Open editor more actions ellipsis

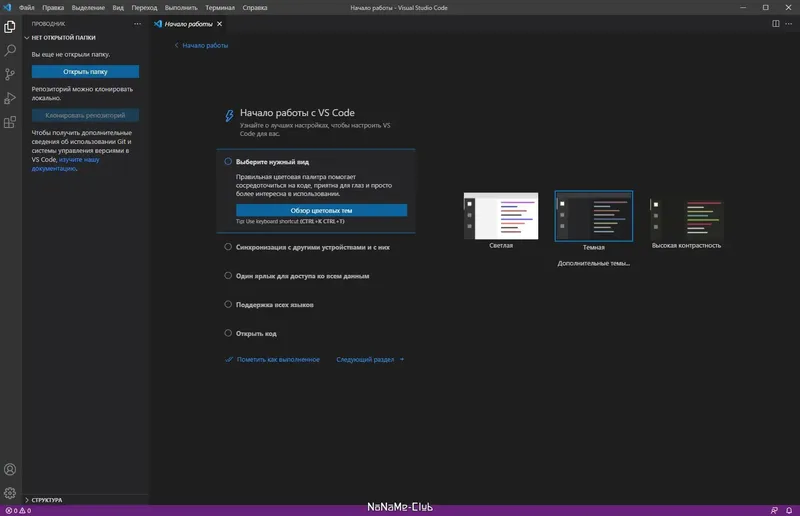pyautogui.click(x=789, y=23)
